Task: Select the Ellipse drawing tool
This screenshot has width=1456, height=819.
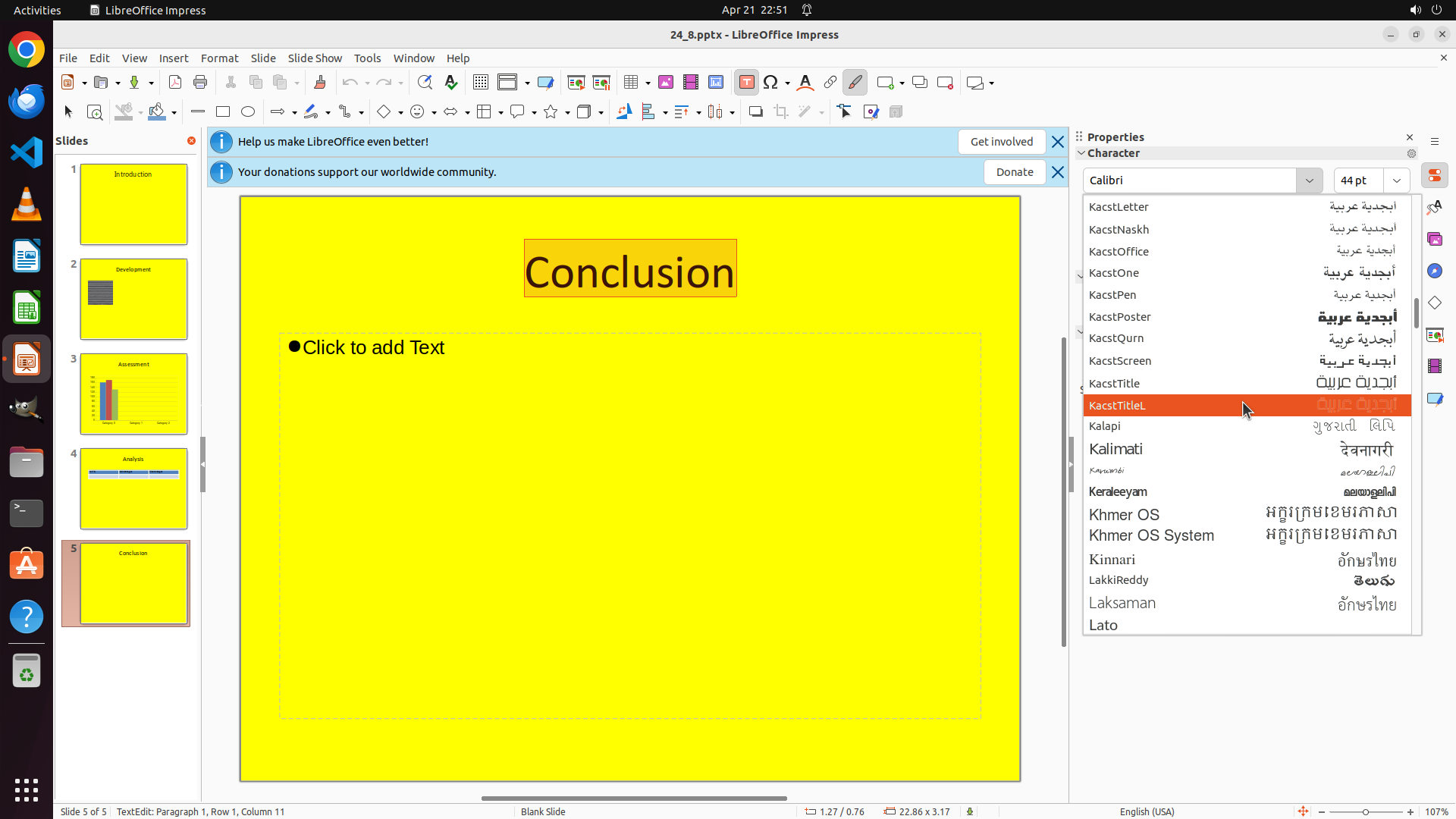Action: 248,112
